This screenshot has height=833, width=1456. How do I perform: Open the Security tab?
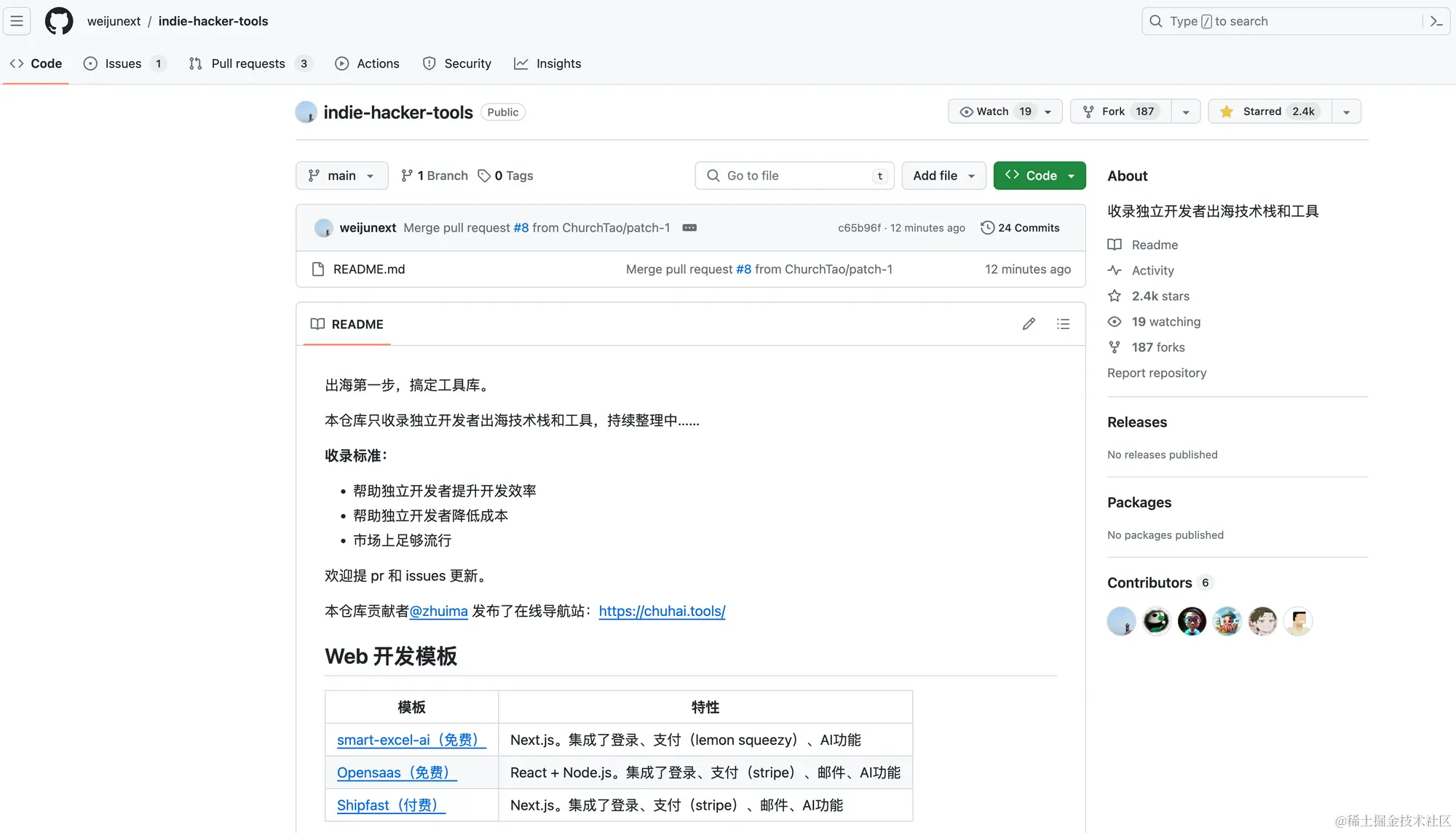(457, 63)
